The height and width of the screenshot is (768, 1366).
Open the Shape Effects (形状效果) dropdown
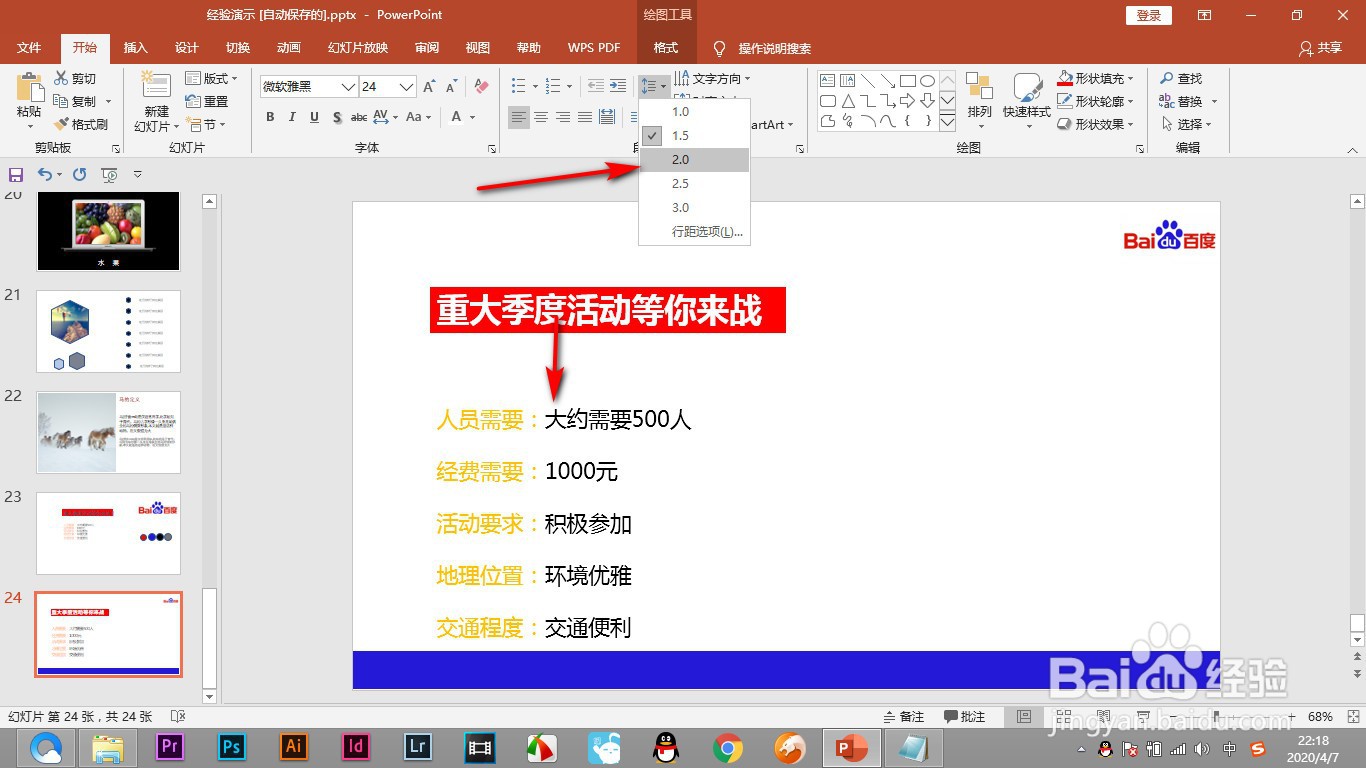point(1097,124)
